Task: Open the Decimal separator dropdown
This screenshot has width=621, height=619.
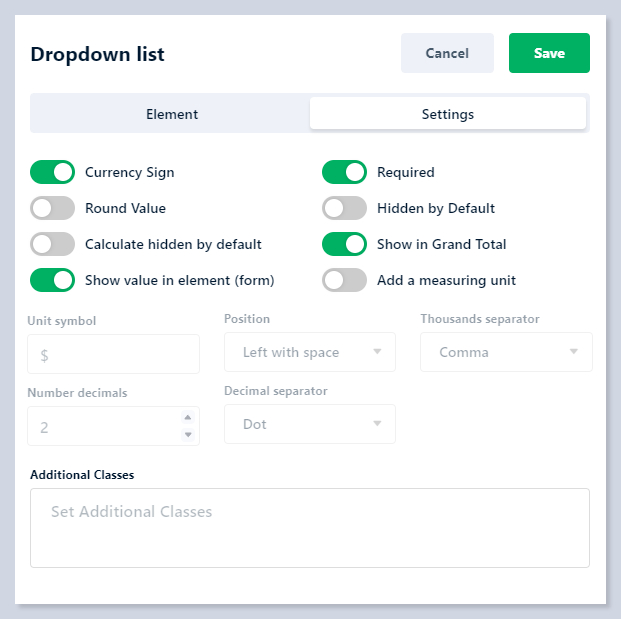Action: click(310, 424)
